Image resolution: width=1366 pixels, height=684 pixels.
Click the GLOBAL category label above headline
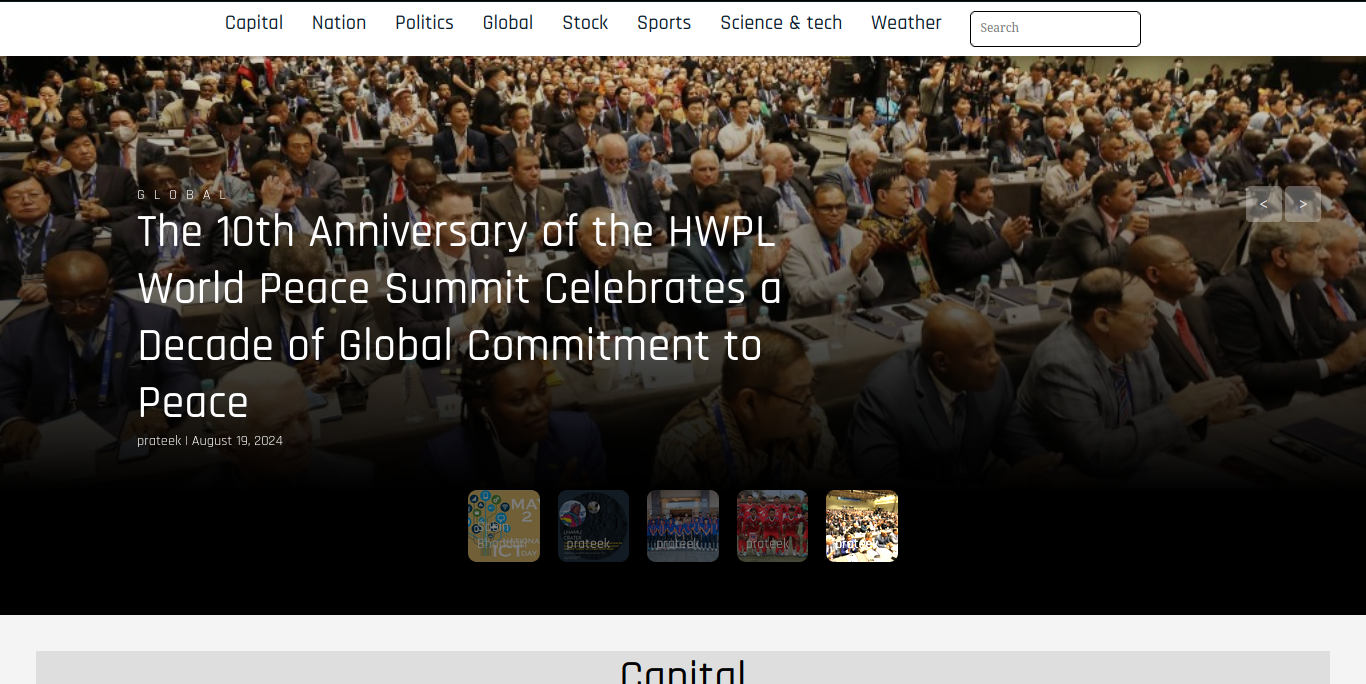coord(183,195)
